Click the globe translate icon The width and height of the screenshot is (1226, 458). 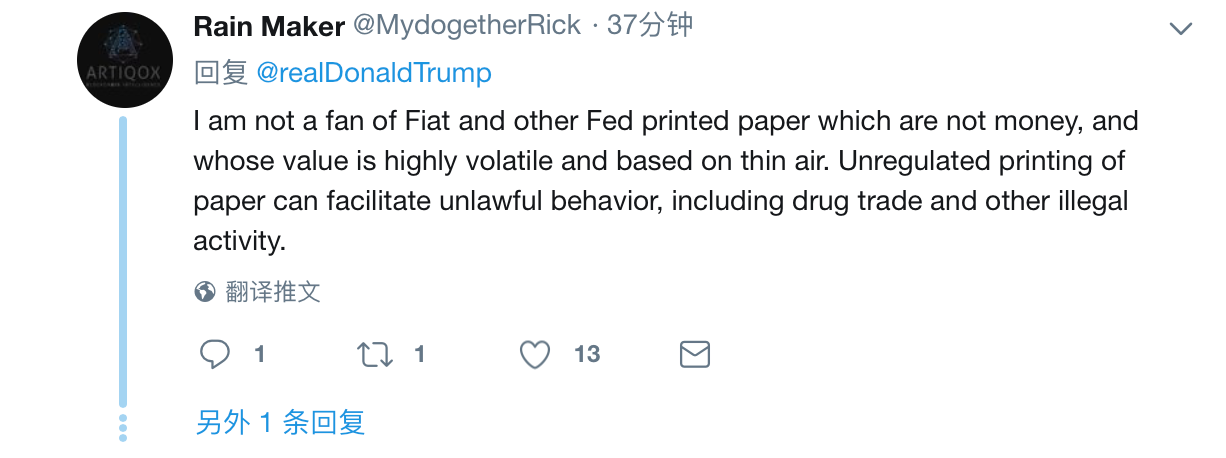pyautogui.click(x=205, y=292)
